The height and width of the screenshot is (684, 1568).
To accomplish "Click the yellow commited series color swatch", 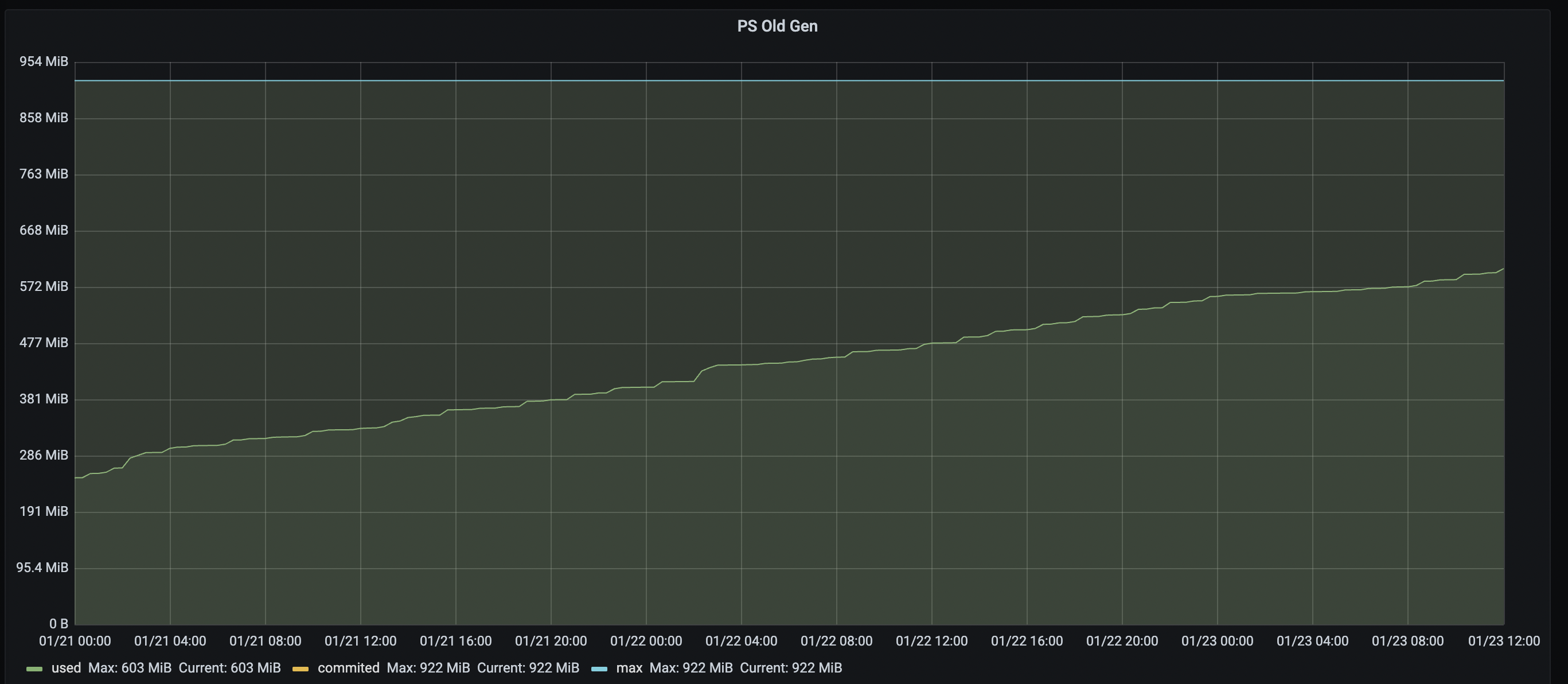I will click(301, 669).
